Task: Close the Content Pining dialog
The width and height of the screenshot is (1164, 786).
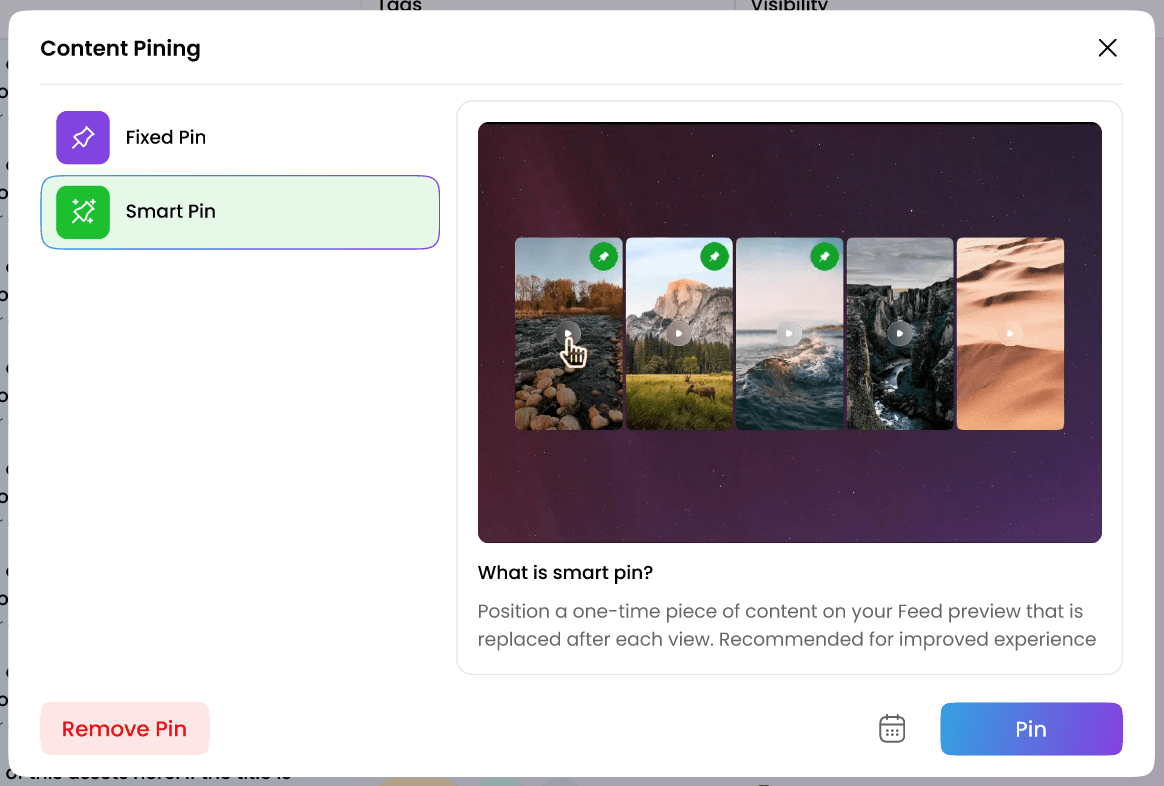Action: (x=1107, y=48)
